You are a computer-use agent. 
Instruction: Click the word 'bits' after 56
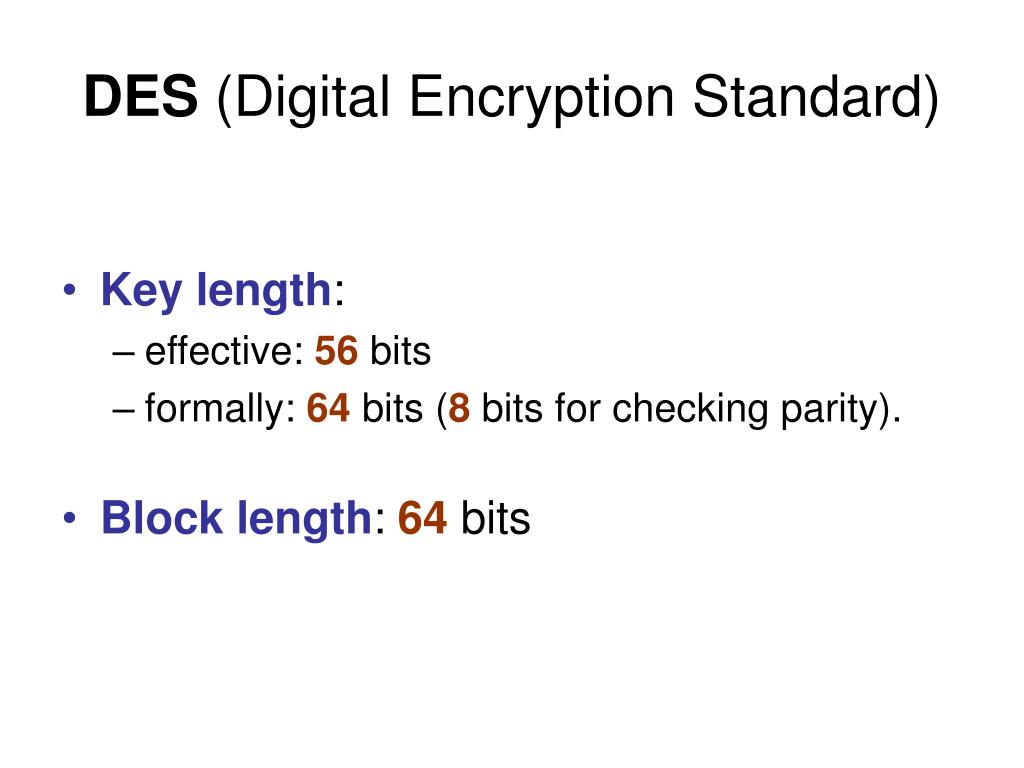coord(400,351)
